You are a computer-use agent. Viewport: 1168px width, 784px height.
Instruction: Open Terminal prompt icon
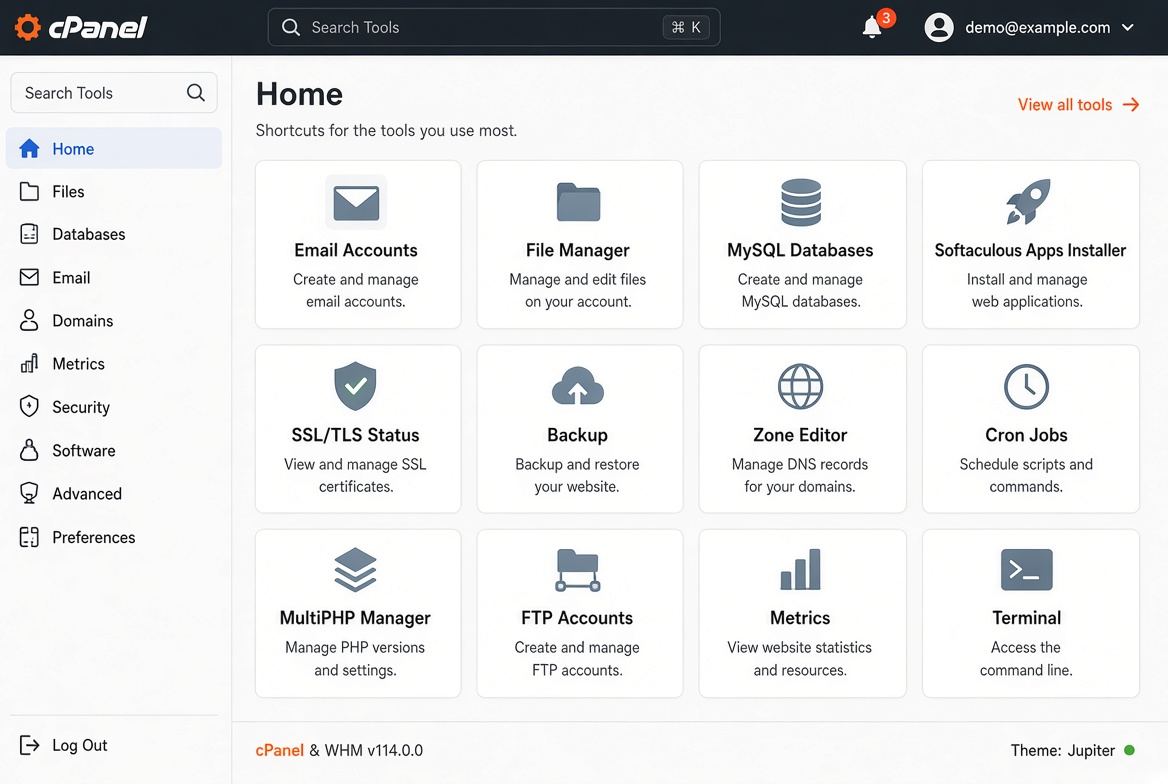tap(1026, 569)
